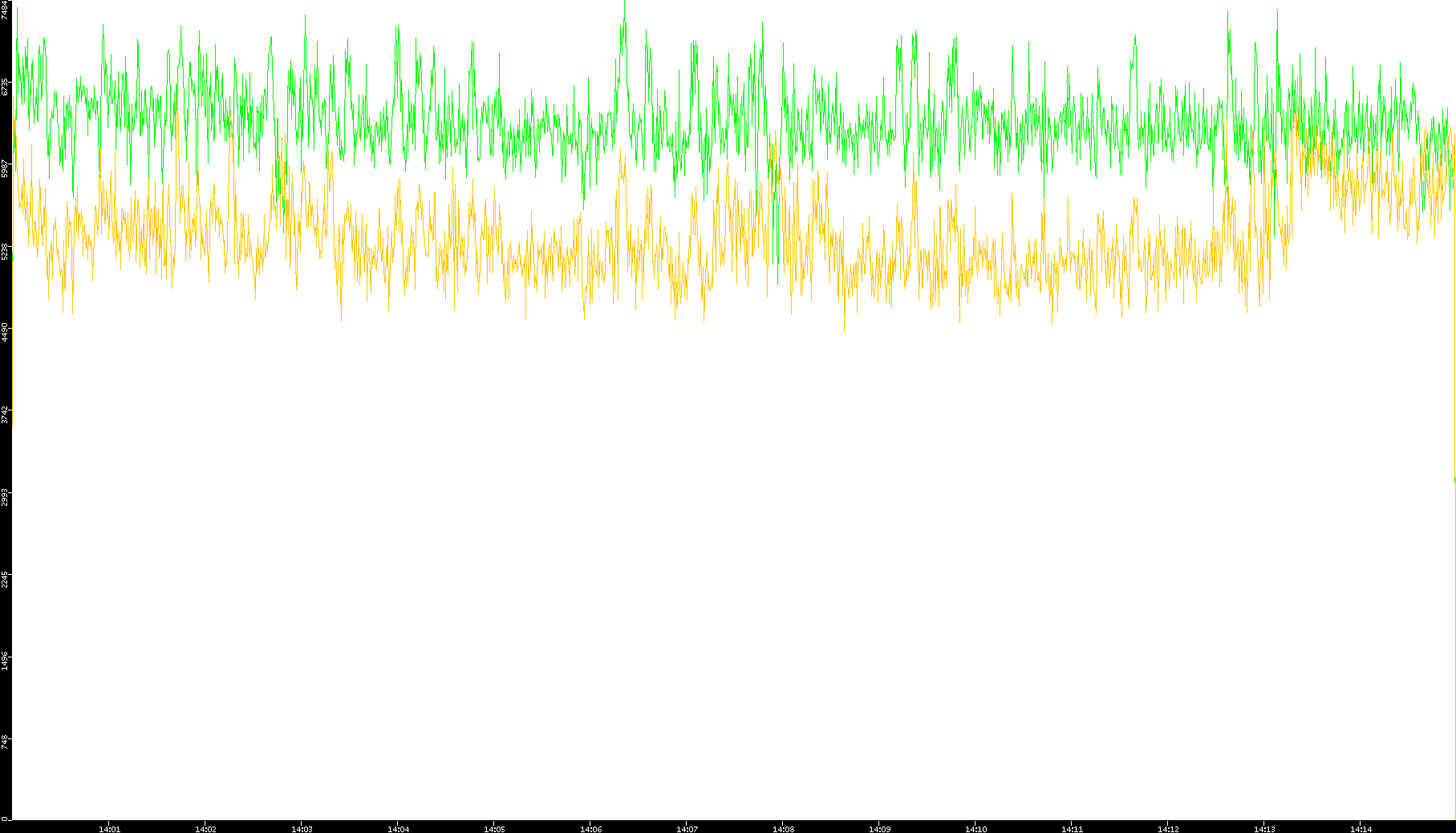
Task: Pick the 2993 label on vertical axis
Action: click(6, 496)
